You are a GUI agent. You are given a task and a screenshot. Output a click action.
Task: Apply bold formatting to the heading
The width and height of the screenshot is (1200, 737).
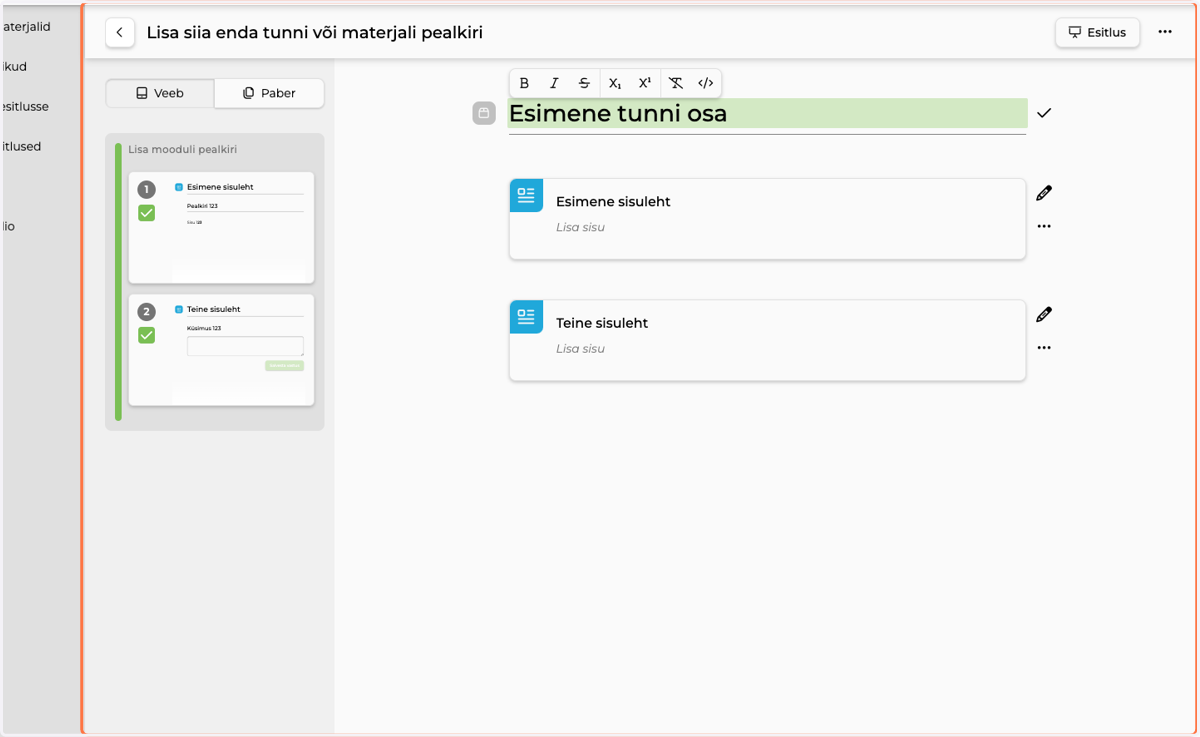[524, 83]
